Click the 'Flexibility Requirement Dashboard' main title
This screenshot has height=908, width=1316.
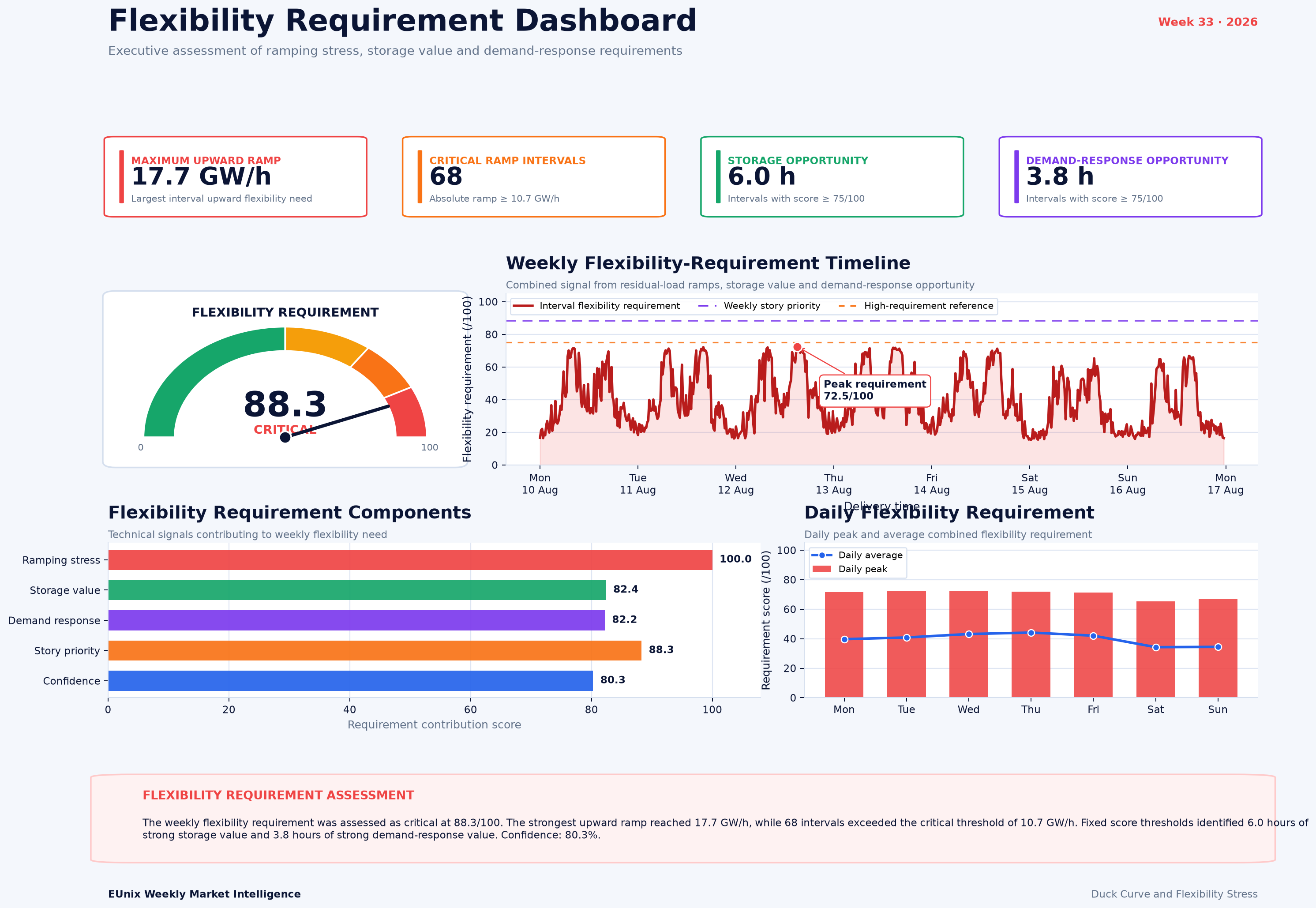click(402, 21)
